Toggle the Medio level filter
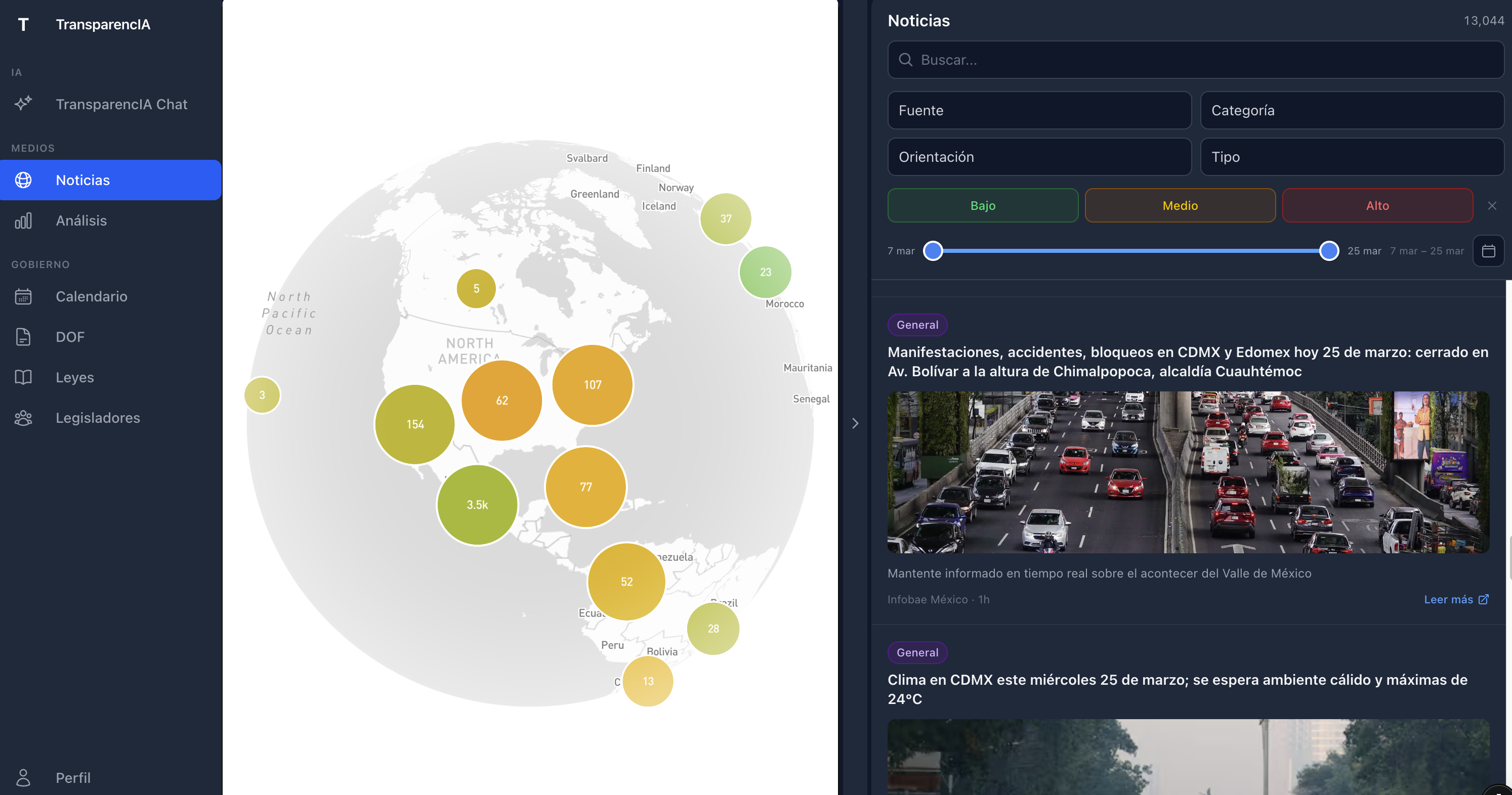 point(1180,205)
